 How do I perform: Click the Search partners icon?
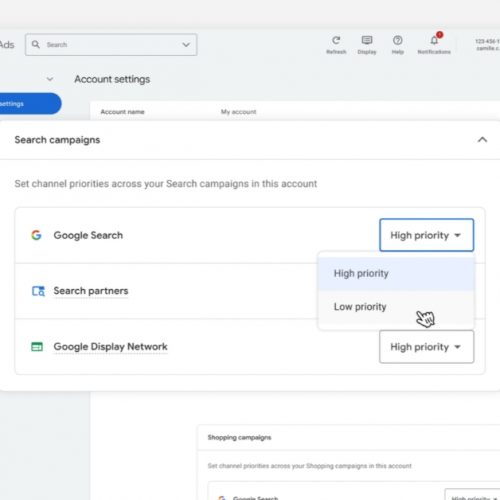point(38,291)
